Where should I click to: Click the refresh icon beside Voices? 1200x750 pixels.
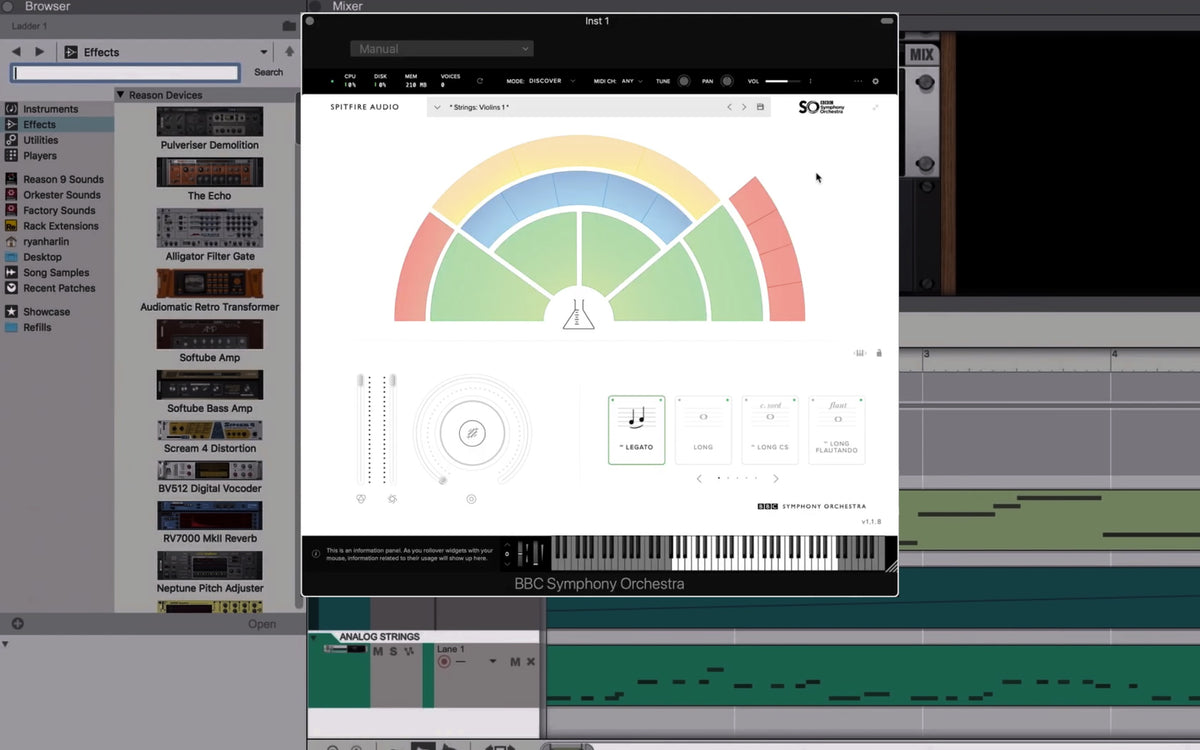point(480,81)
